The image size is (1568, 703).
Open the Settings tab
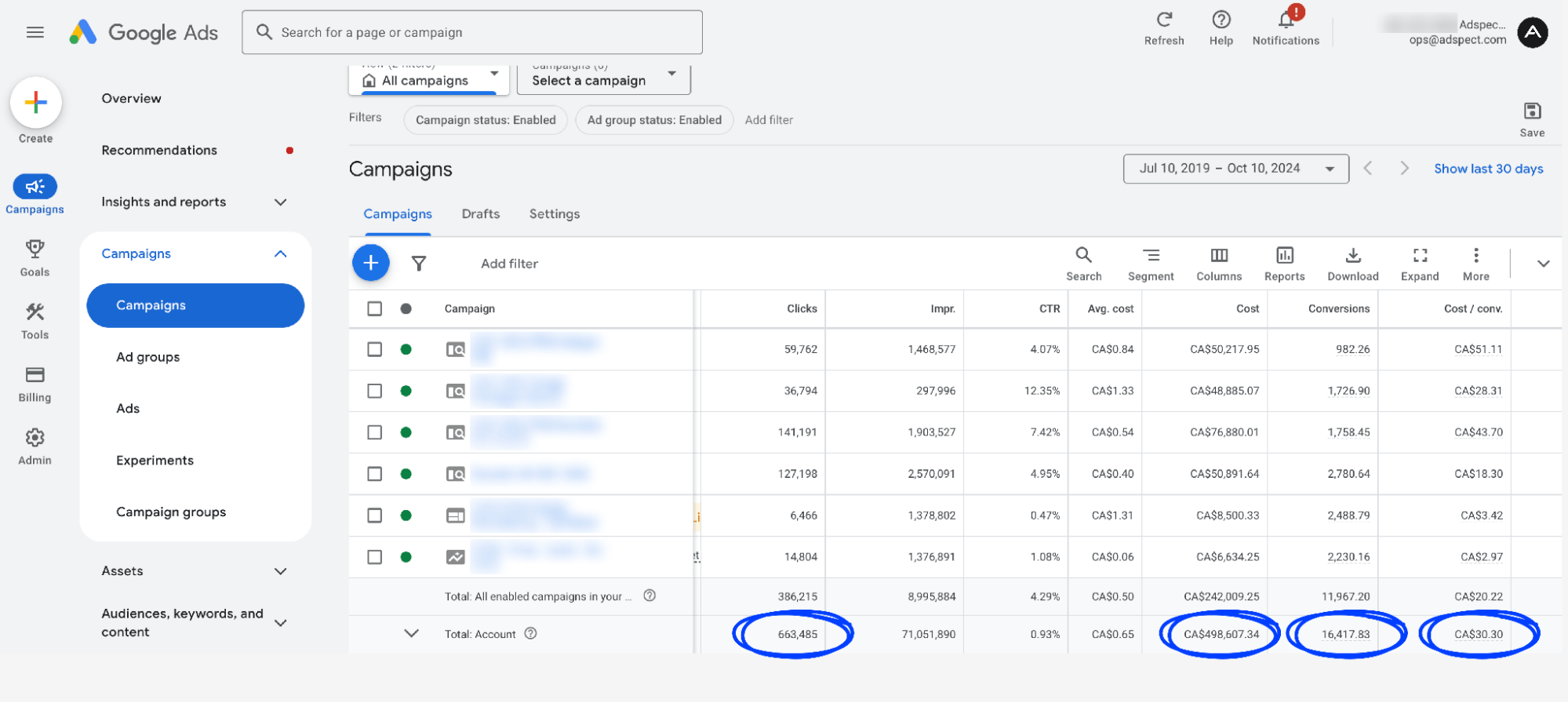tap(554, 214)
